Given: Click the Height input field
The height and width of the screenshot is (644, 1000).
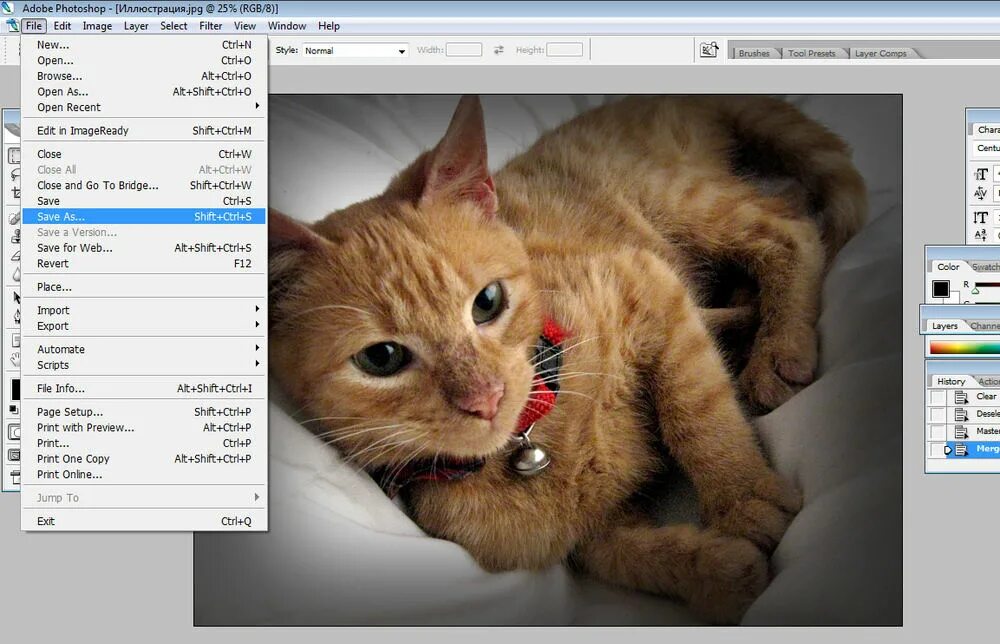Looking at the screenshot, I should coord(564,50).
